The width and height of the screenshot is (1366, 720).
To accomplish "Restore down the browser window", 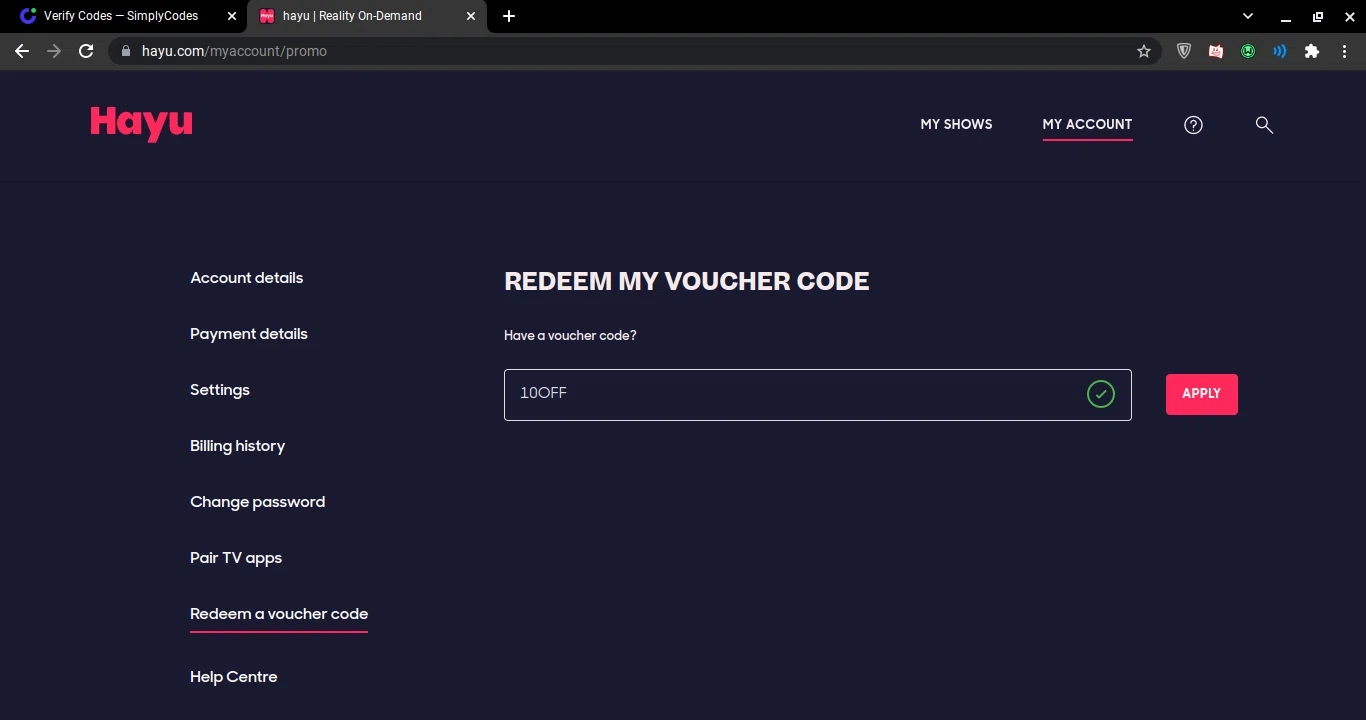I will (x=1317, y=16).
